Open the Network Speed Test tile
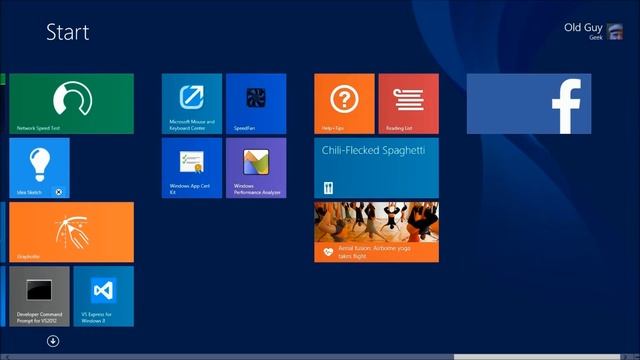 (71, 104)
